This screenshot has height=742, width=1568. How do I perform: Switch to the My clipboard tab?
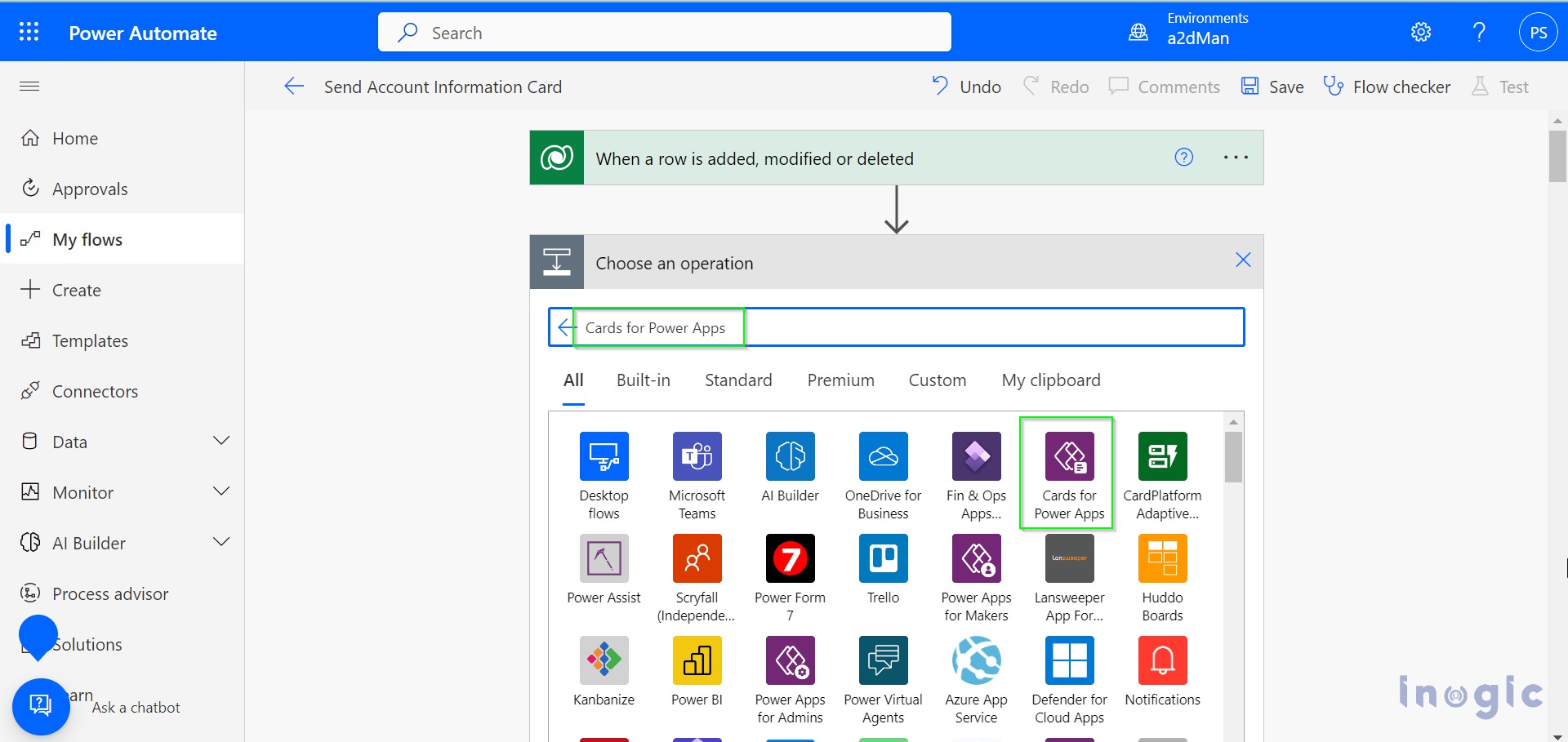pos(1051,380)
